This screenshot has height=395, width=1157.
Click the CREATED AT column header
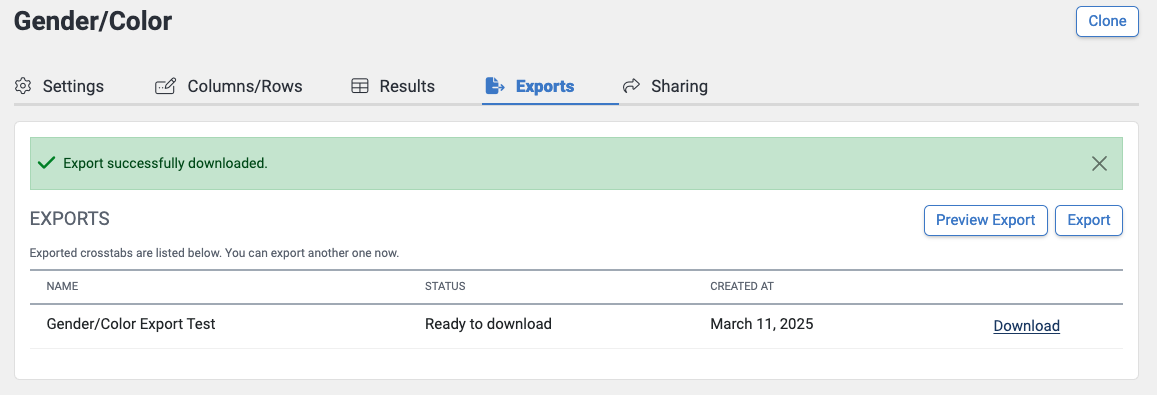pyautogui.click(x=742, y=286)
